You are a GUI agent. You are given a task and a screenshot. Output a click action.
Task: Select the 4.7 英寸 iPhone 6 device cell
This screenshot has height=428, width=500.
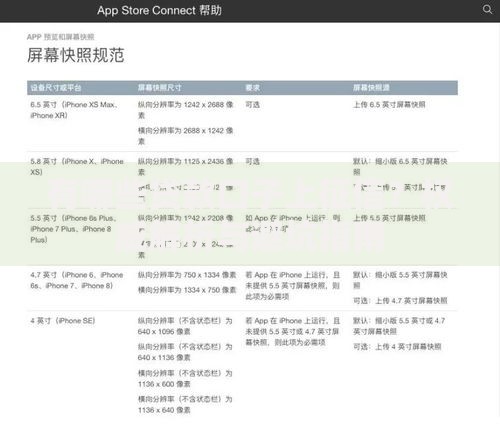click(x=77, y=280)
